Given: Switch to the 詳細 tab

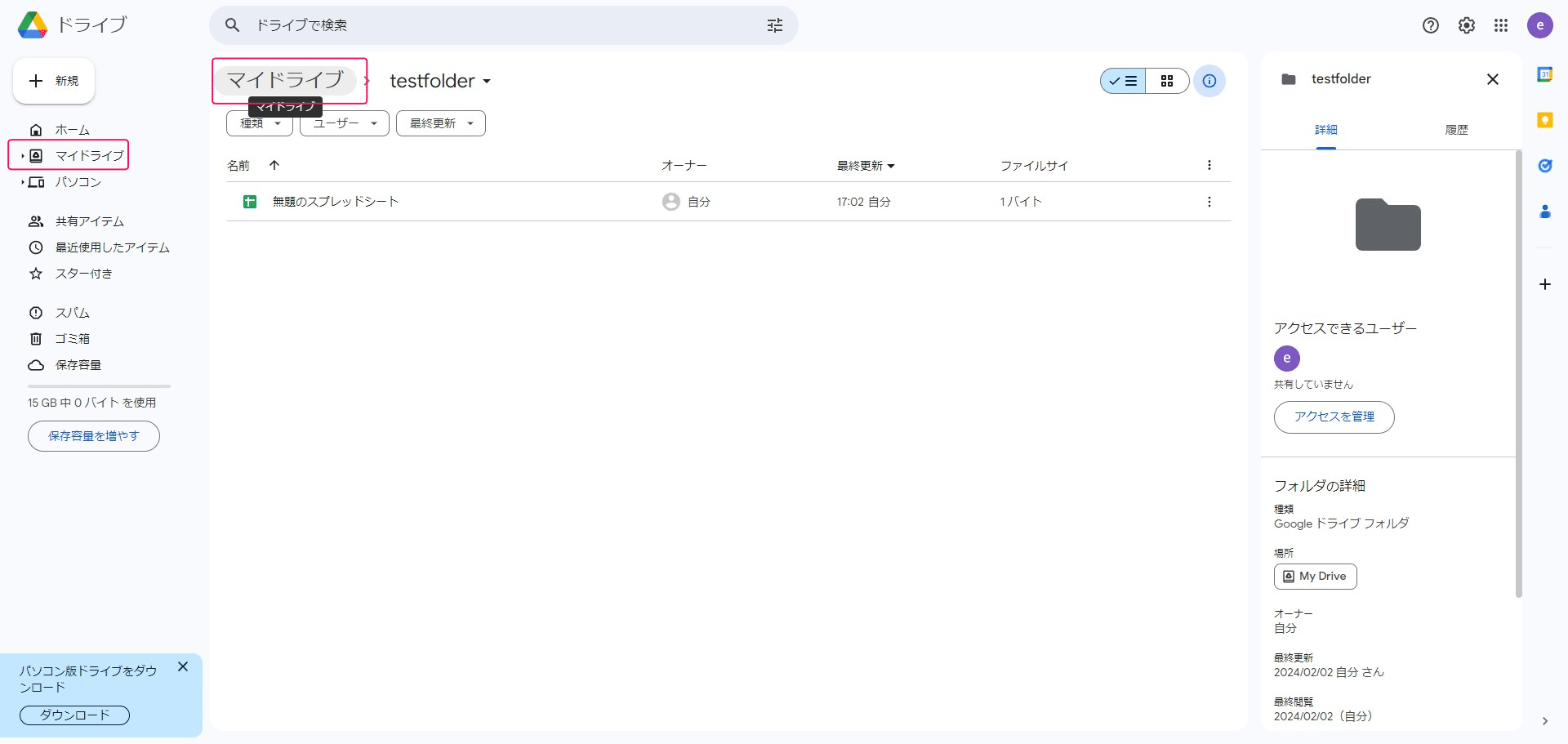Looking at the screenshot, I should pos(1326,130).
